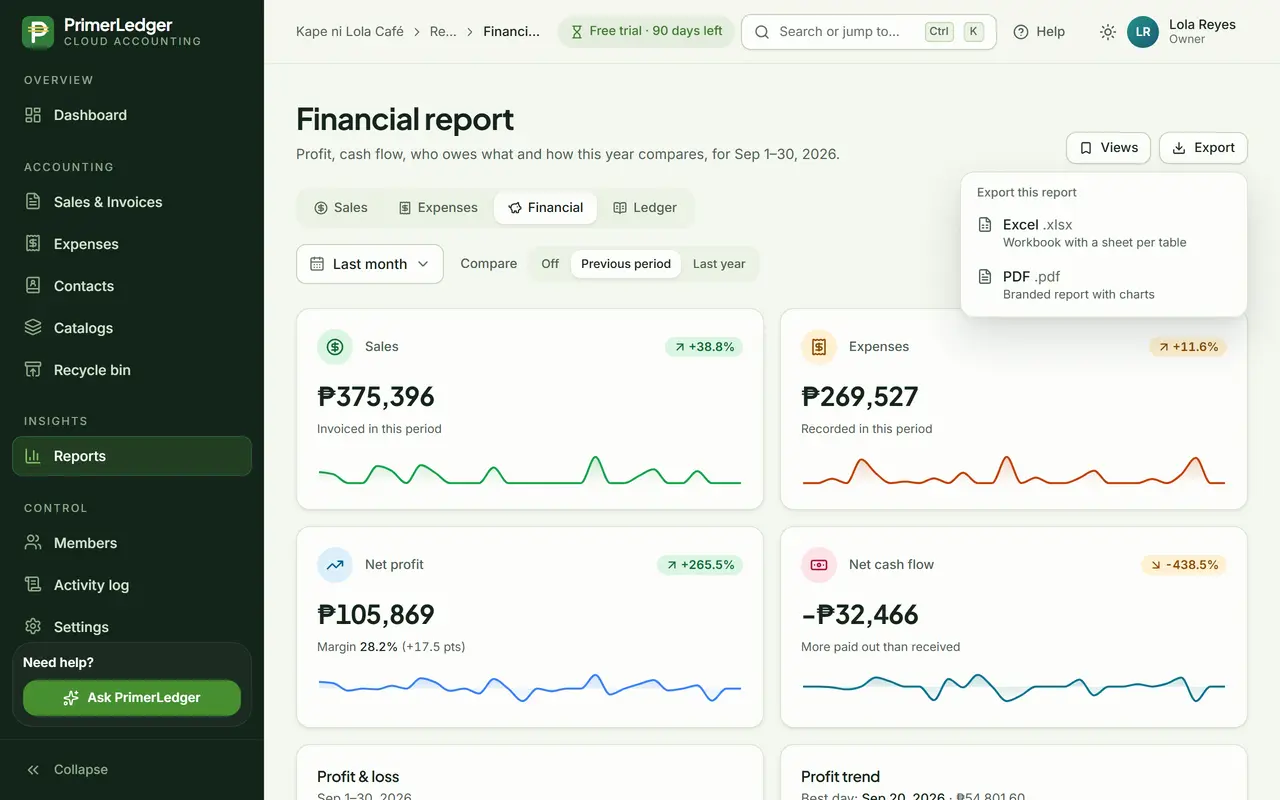Select Last year comparison

click(719, 264)
